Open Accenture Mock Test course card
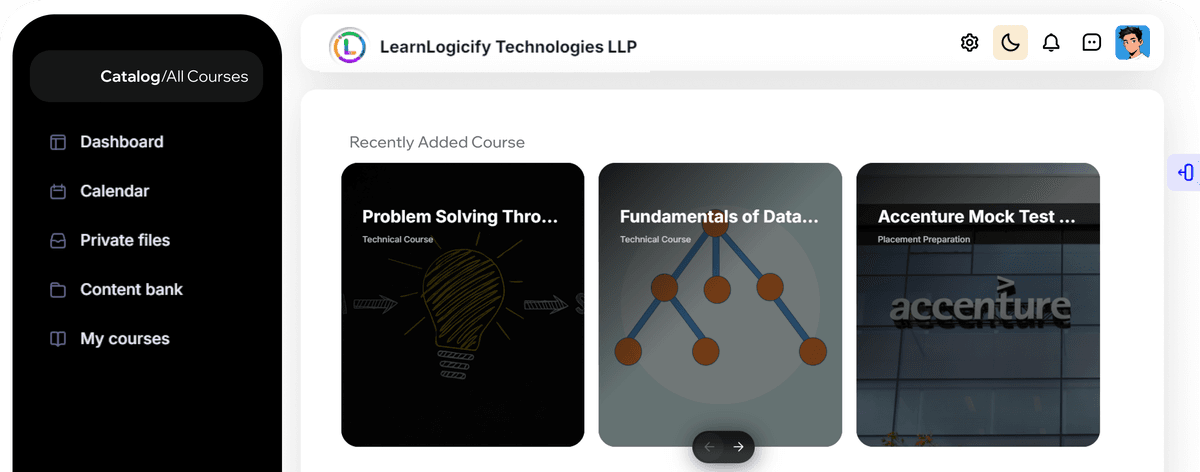Screen dimensions: 1200x472 pos(978,305)
